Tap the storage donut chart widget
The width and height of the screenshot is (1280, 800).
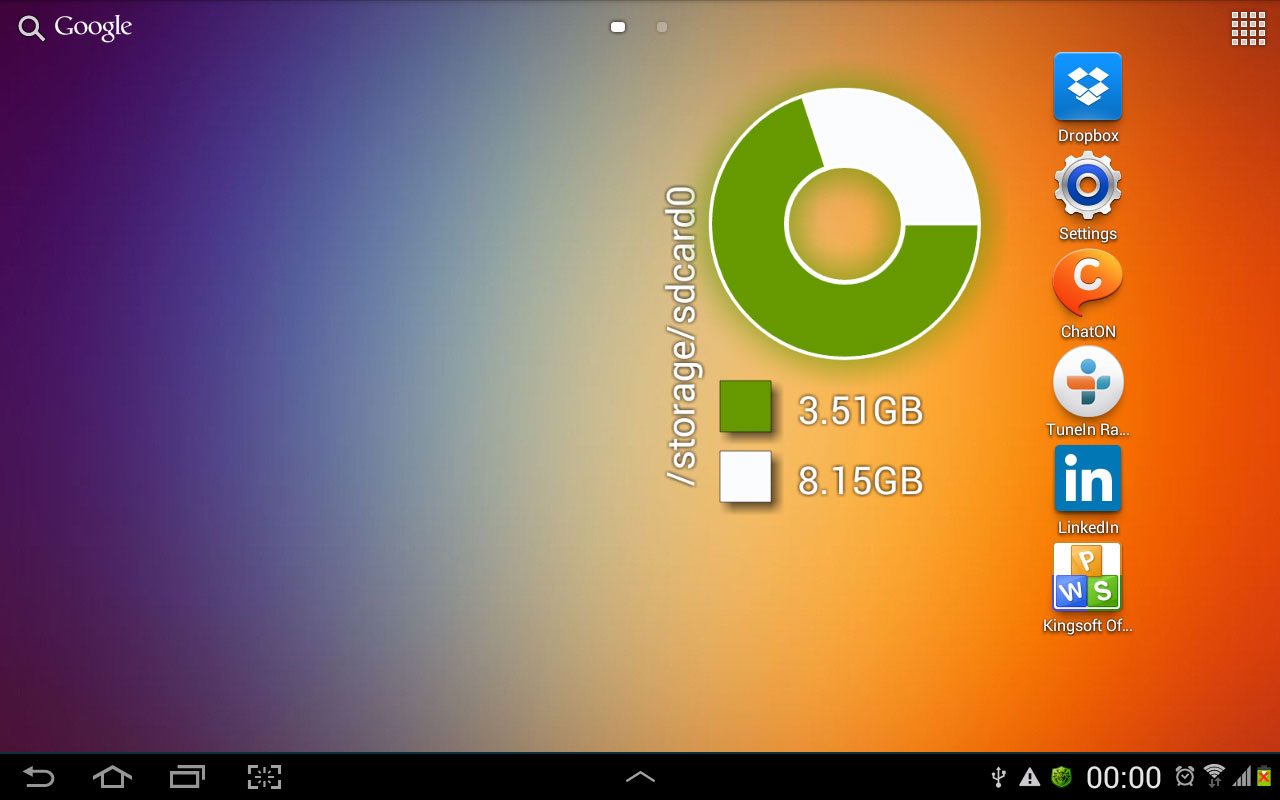[x=844, y=223]
